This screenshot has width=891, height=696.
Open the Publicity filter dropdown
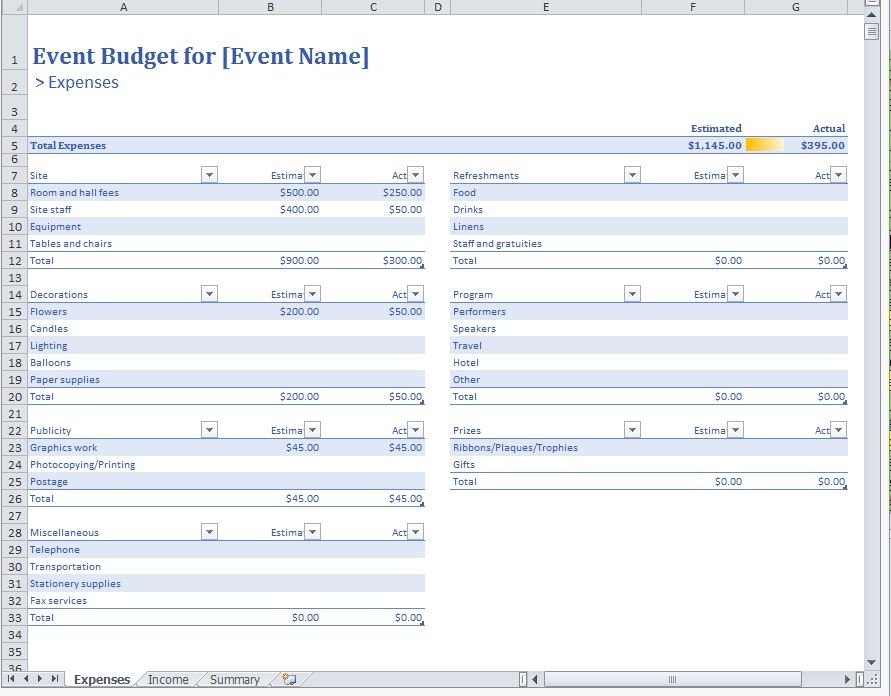coord(209,430)
